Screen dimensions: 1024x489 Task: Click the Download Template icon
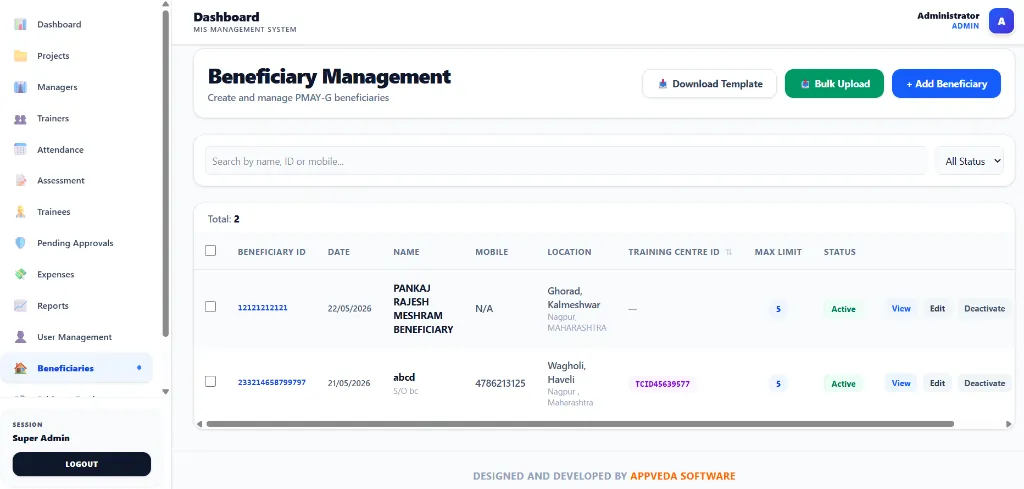(663, 84)
